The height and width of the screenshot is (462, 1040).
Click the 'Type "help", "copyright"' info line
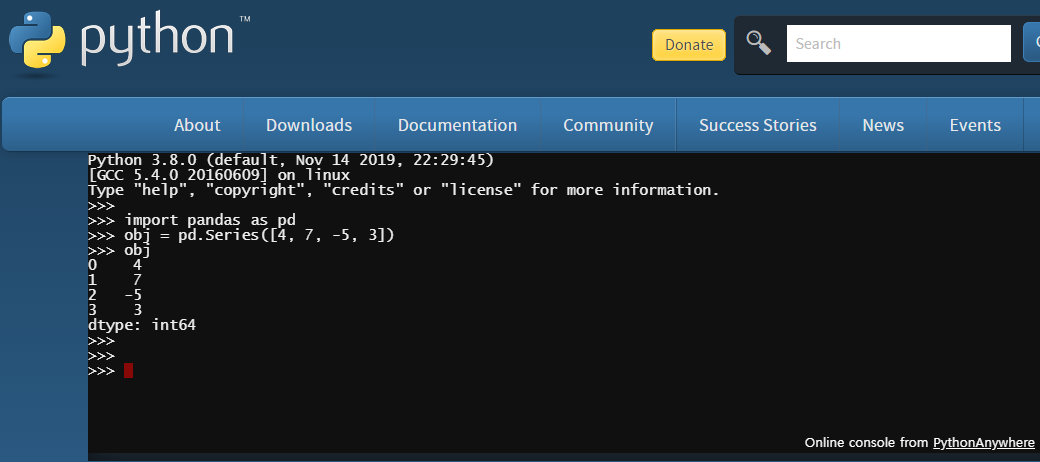click(404, 190)
